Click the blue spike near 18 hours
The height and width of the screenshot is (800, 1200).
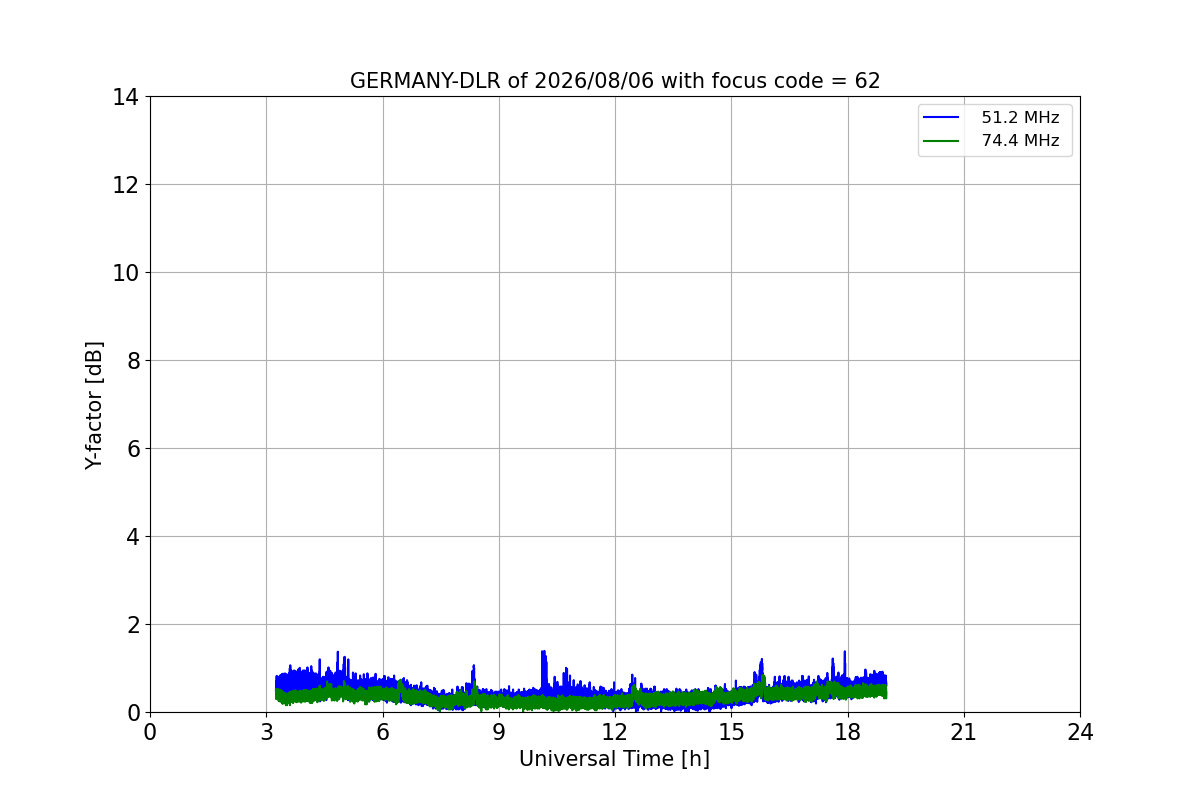pos(844,665)
